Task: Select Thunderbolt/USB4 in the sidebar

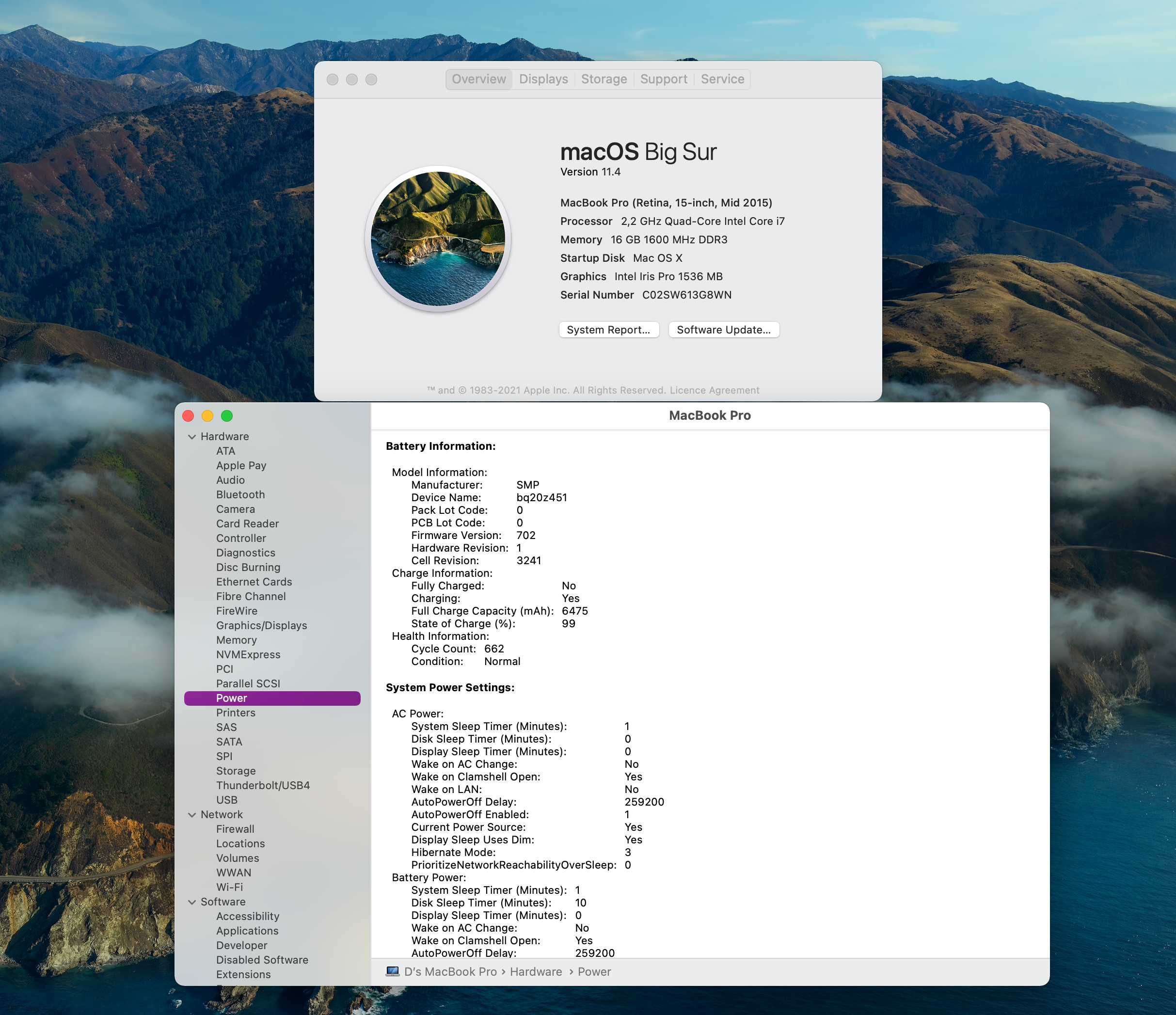Action: (x=263, y=786)
